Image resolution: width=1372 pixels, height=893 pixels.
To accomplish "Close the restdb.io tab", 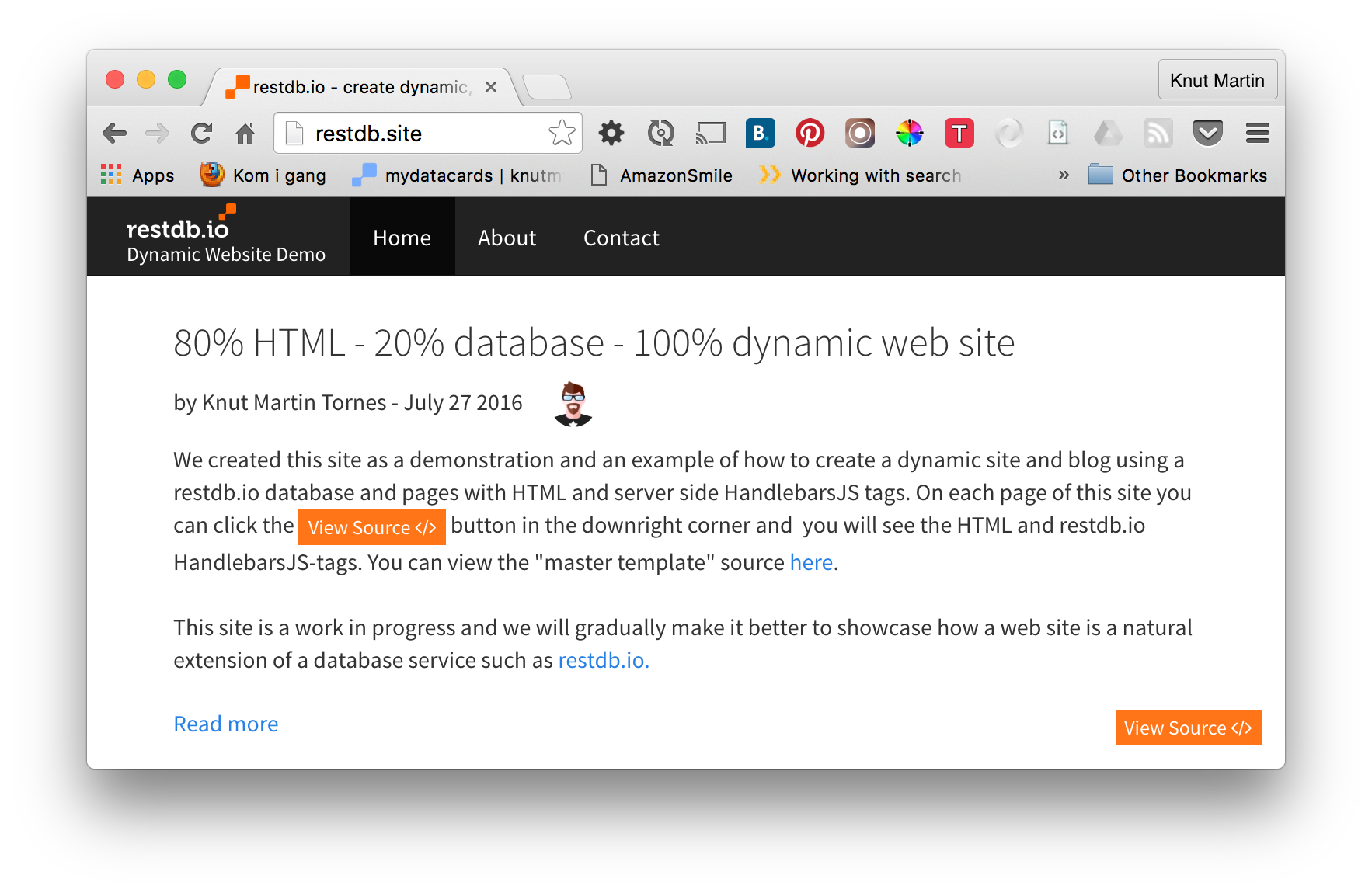I will point(491,87).
